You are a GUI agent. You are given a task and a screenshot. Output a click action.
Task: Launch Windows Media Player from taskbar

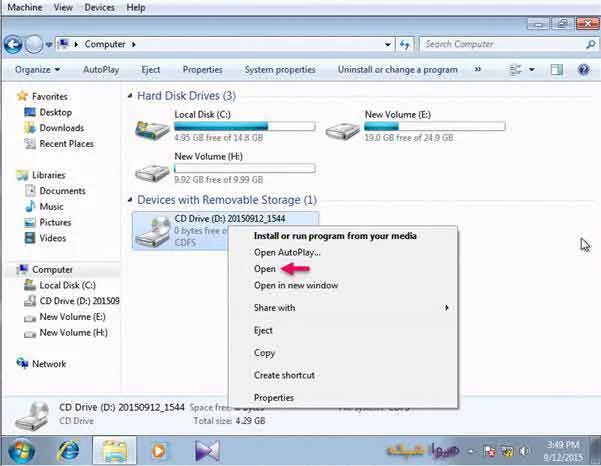pyautogui.click(x=159, y=451)
